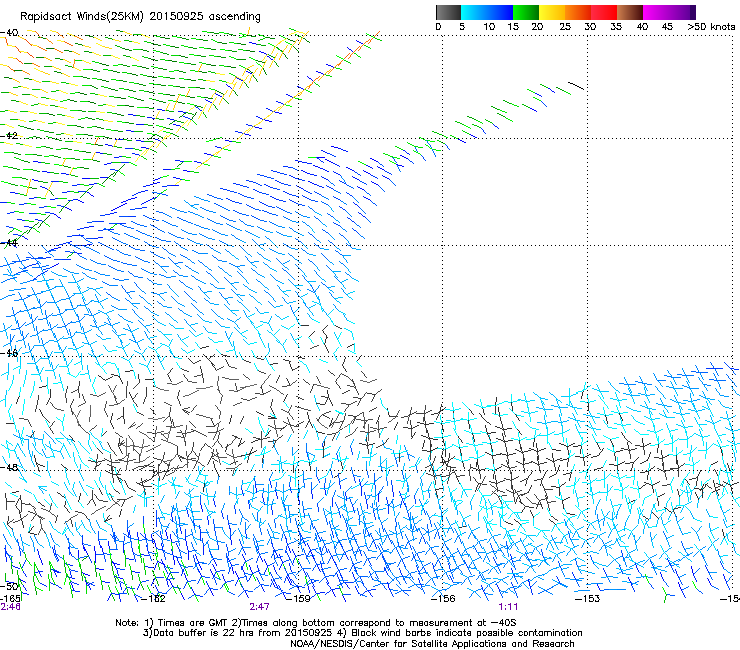The height and width of the screenshot is (650, 740).
Task: Click the gray 0-5 knots legend color
Action: coord(448,12)
